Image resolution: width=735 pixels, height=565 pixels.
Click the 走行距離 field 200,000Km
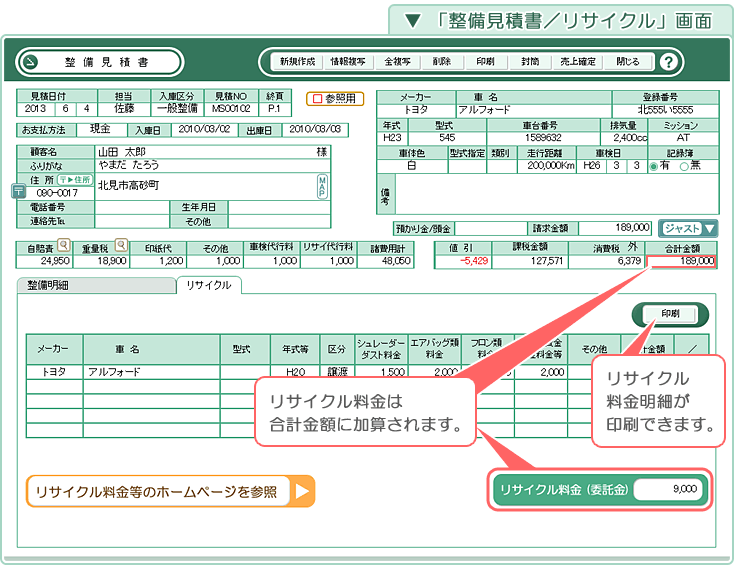tap(546, 166)
